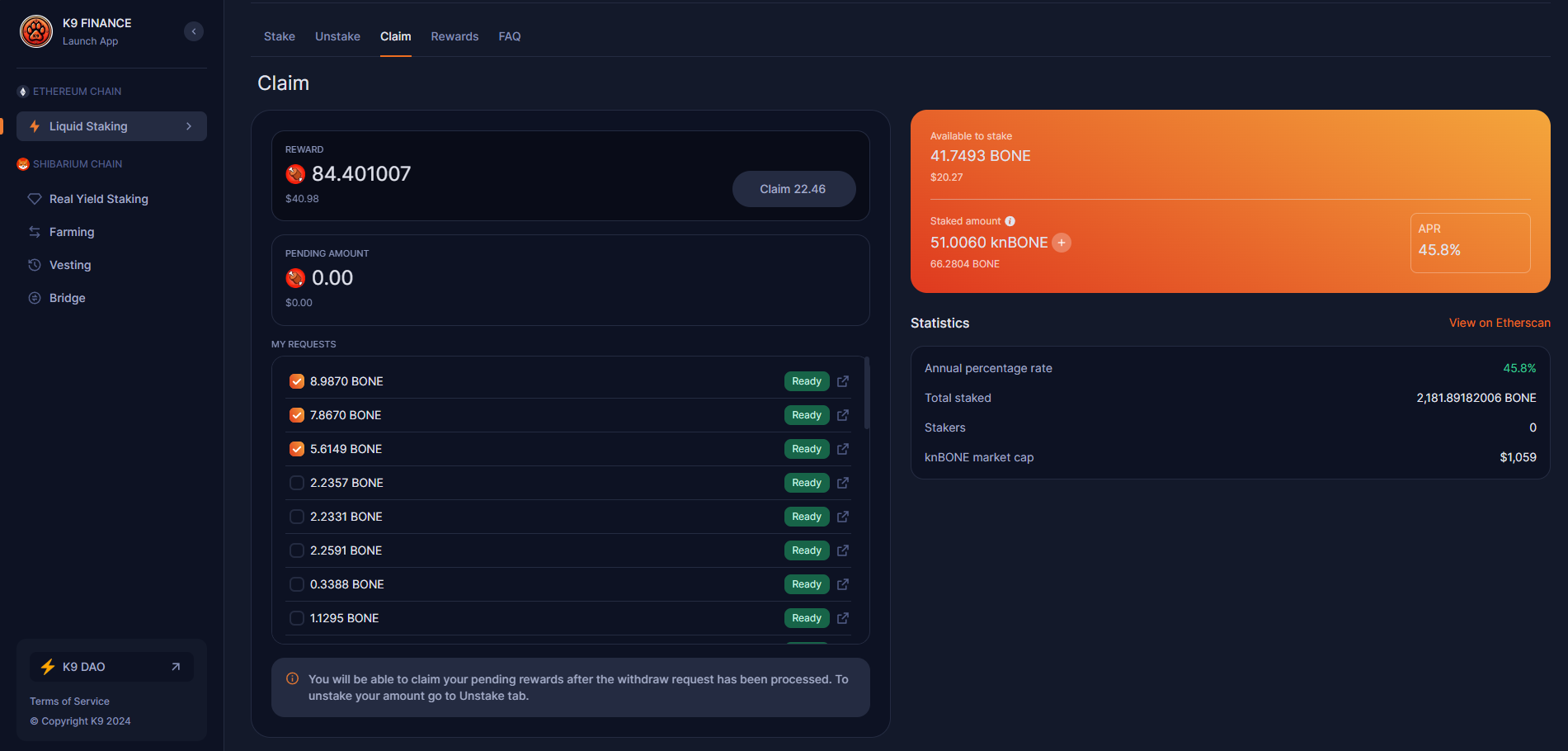Screen dimensions: 1568x751
Task: Switch to the Rewards tab
Action: coord(454,36)
